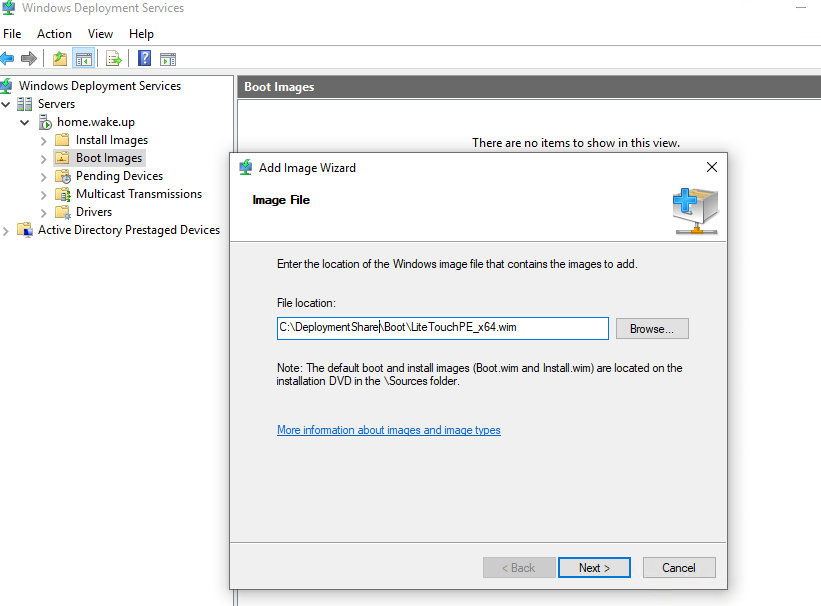Select the home.wake.up server icon
Viewport: 821px width, 606px height.
(x=46, y=123)
